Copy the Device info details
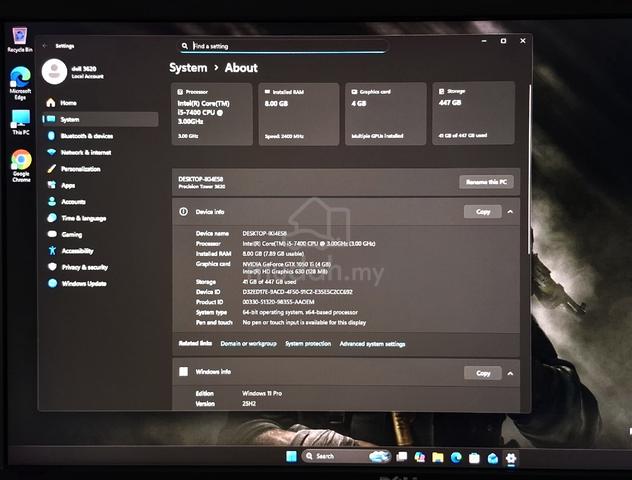Image resolution: width=632 pixels, height=480 pixels. pos(483,212)
